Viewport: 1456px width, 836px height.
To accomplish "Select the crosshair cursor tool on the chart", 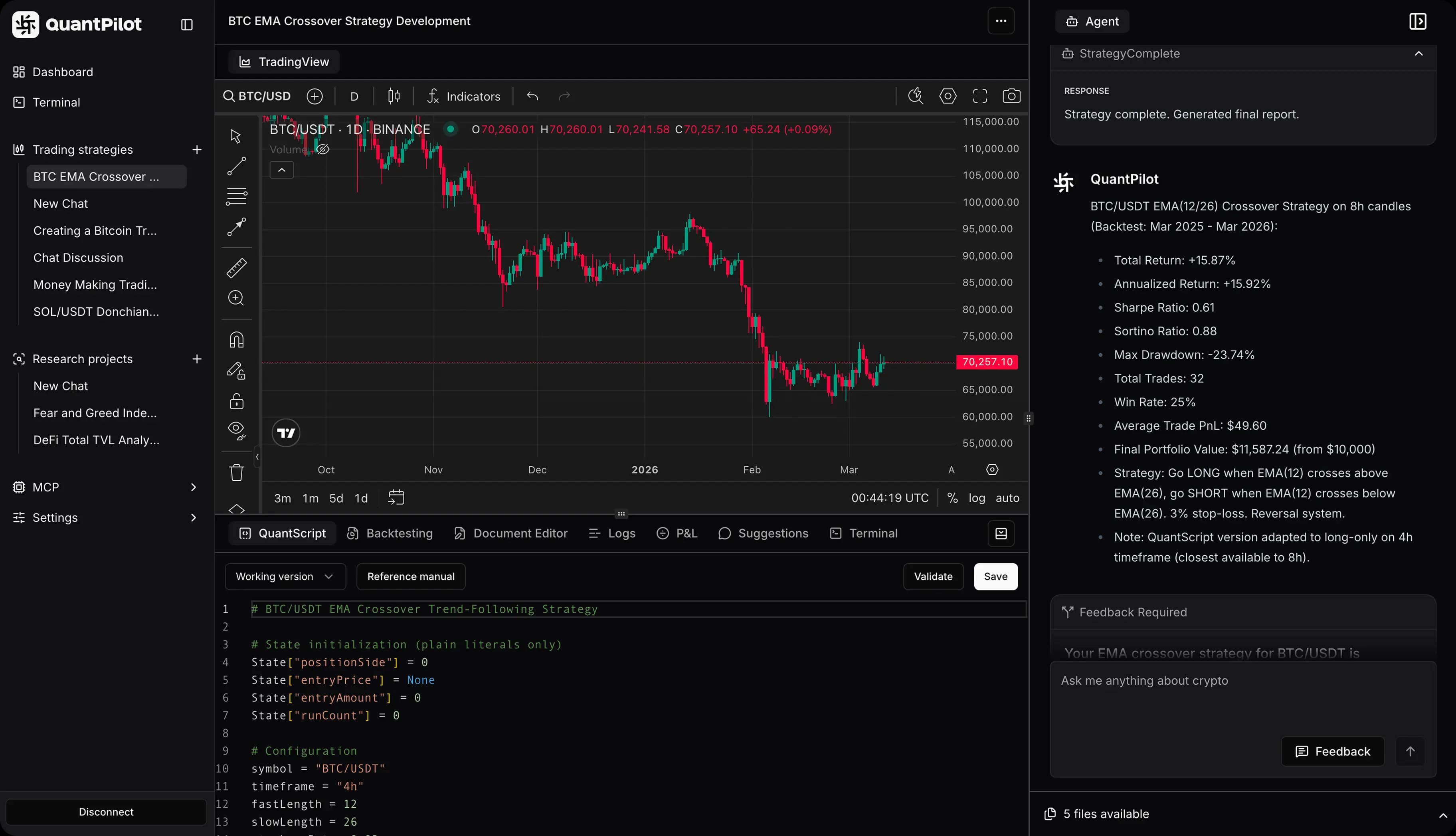I will (x=235, y=136).
